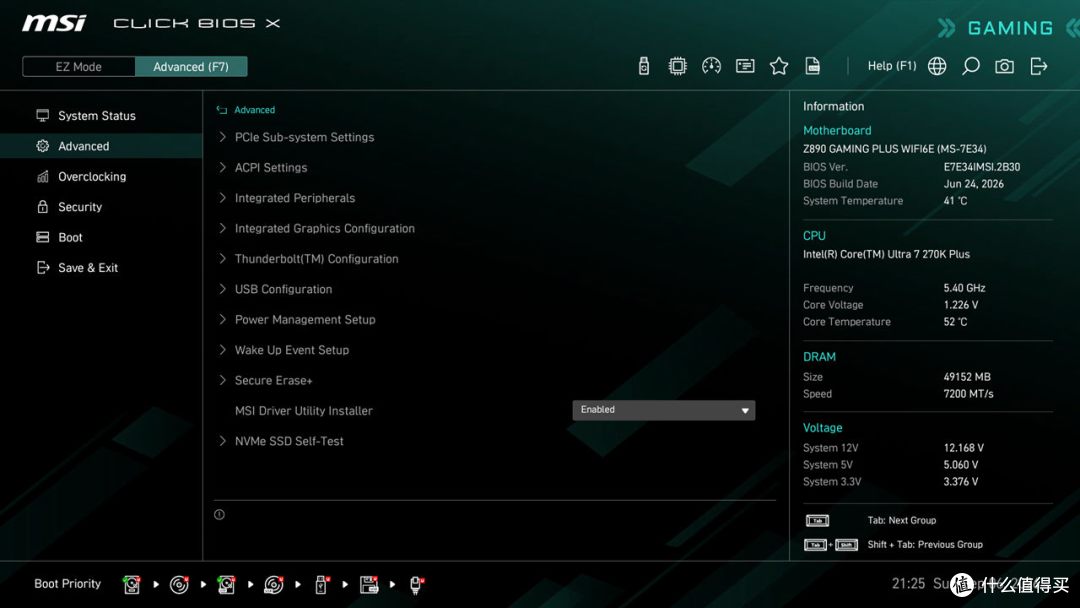Click the DRAM Speed value 7200 MT/s
The image size is (1080, 608).
pos(968,394)
